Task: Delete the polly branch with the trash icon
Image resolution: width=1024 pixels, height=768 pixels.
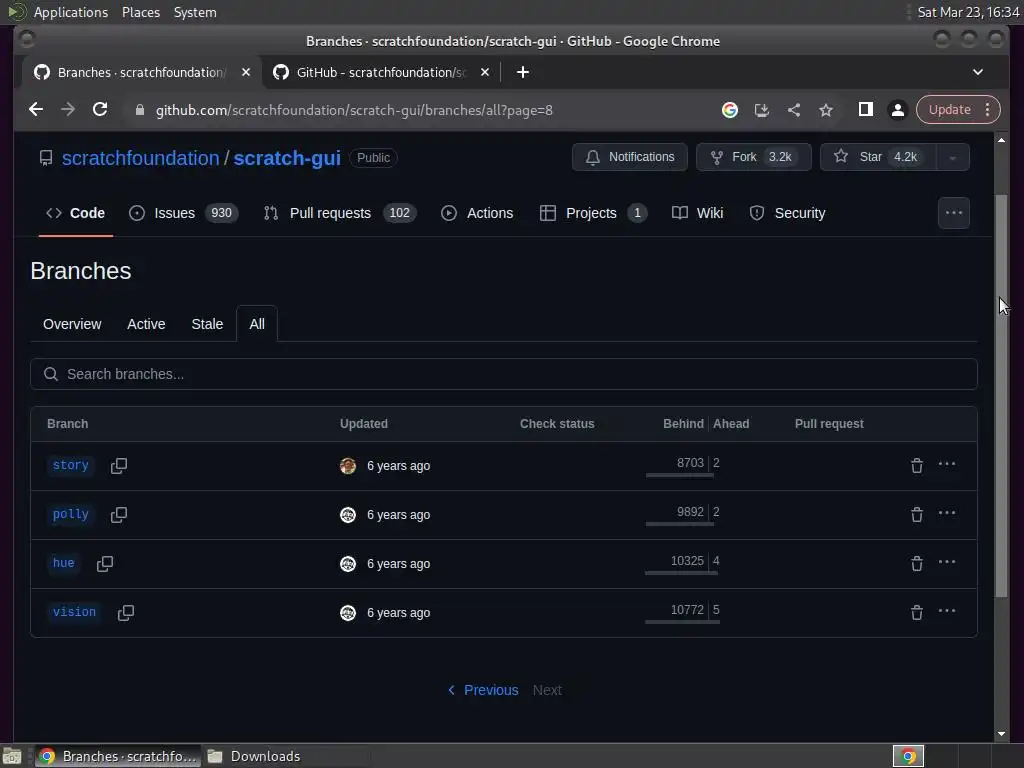Action: [x=917, y=515]
